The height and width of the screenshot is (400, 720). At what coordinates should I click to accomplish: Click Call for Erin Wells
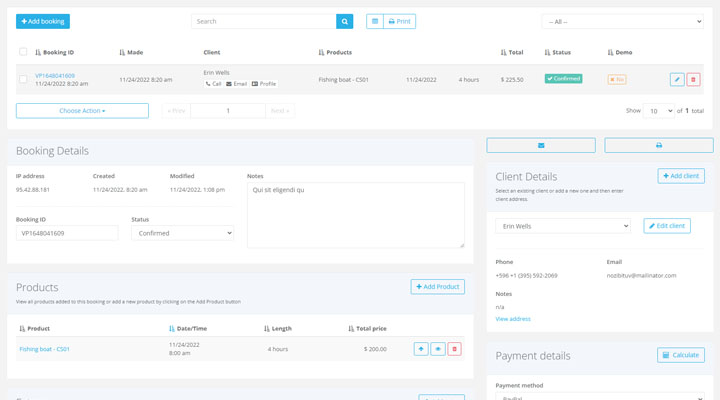tap(213, 84)
